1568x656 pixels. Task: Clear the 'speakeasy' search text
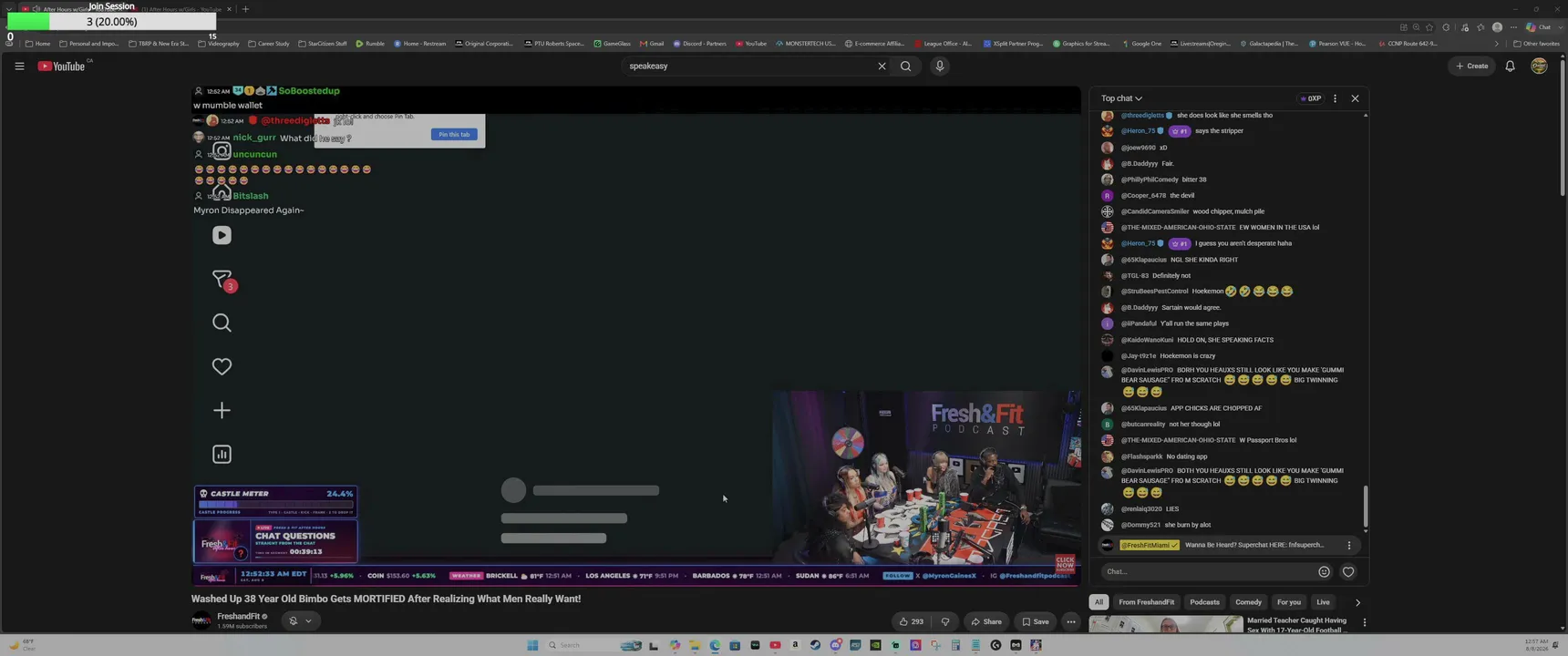point(882,66)
